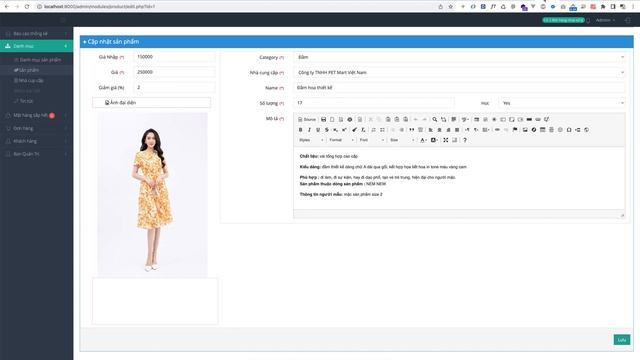This screenshot has width=640, height=360.
Task: Open the Size dropdown in the editor
Action: [402, 140]
